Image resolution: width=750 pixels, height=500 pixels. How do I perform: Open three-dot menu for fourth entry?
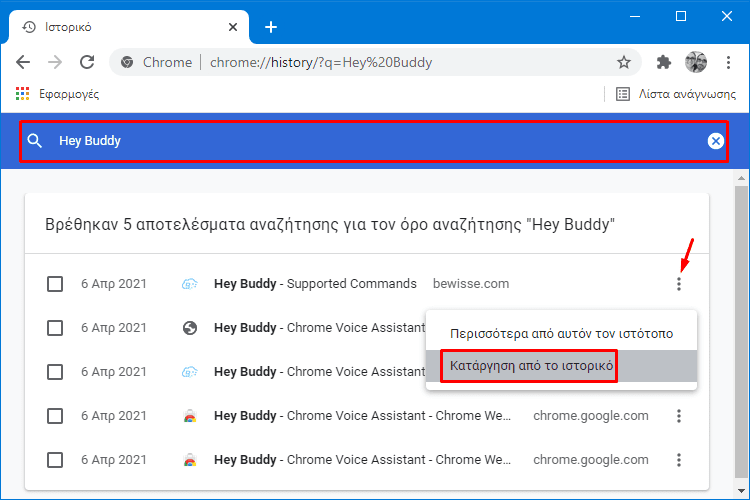coord(679,416)
